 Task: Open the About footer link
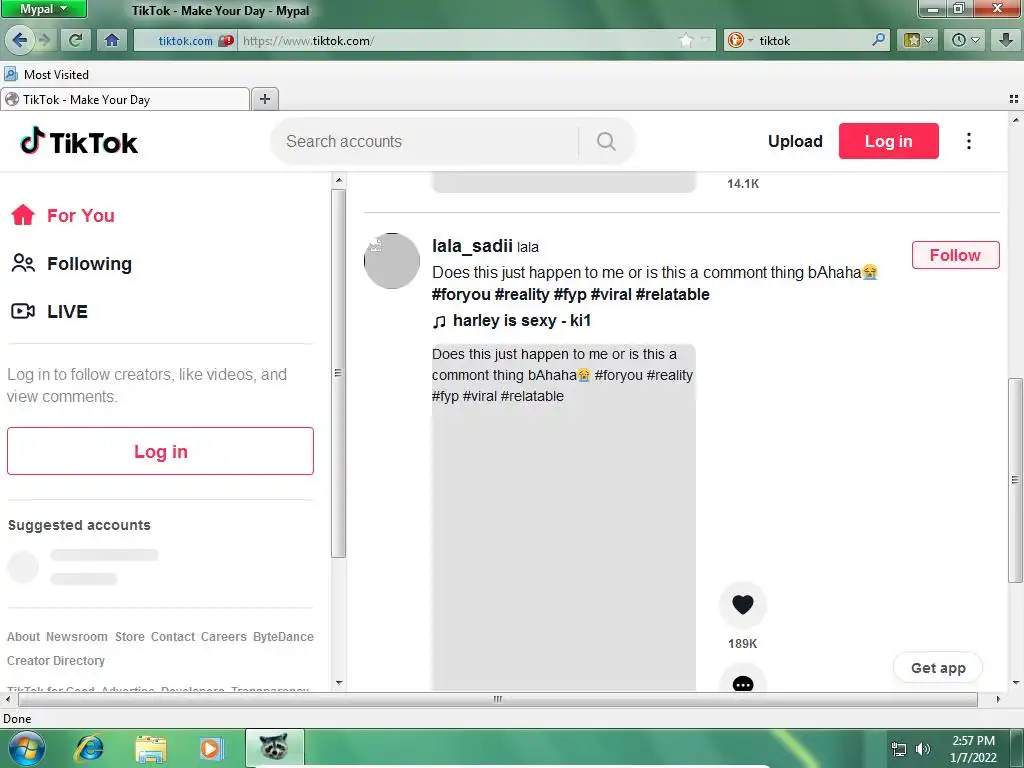tap(24, 637)
